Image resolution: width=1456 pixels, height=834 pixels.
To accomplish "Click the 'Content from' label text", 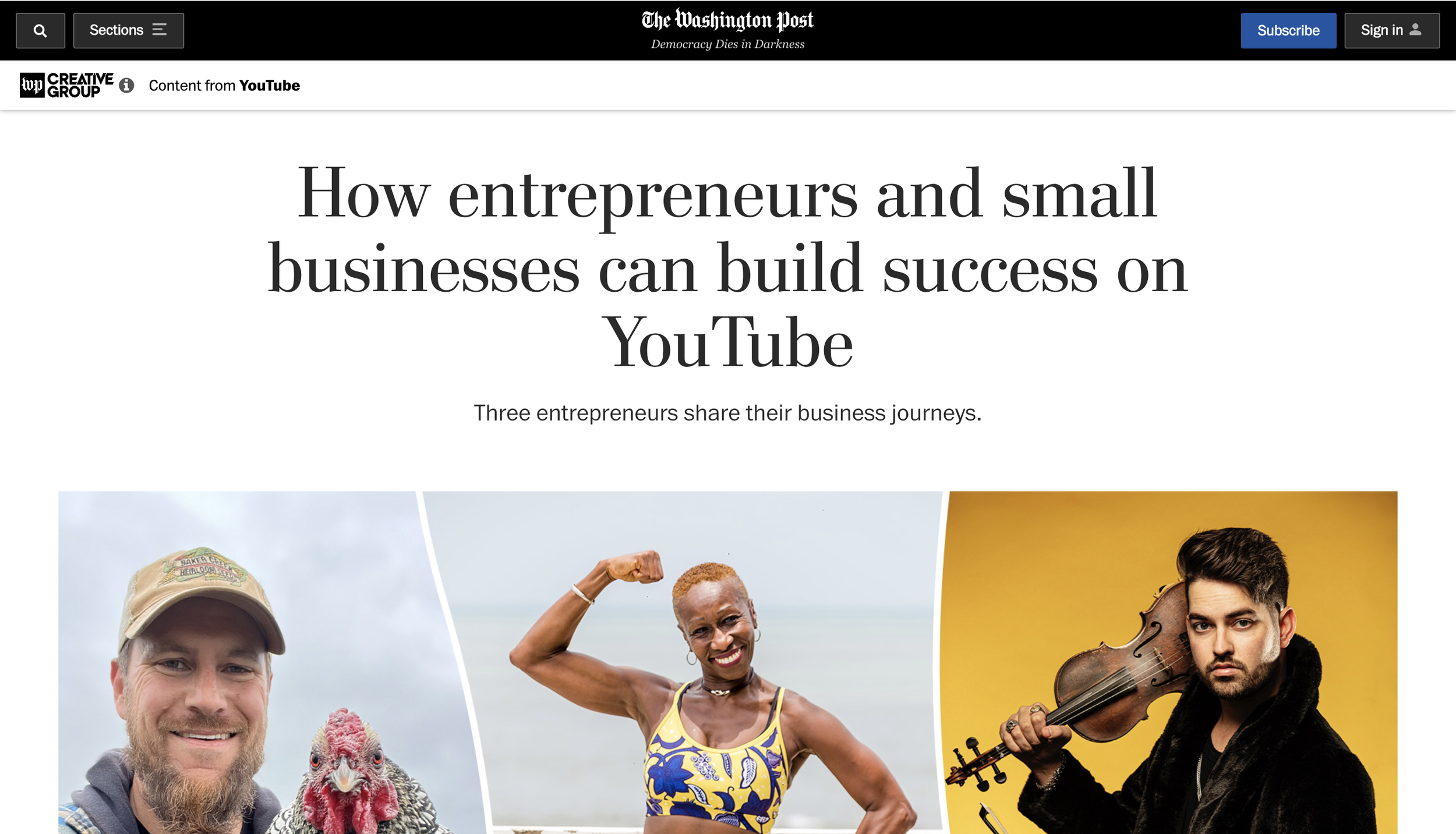I will 192,86.
